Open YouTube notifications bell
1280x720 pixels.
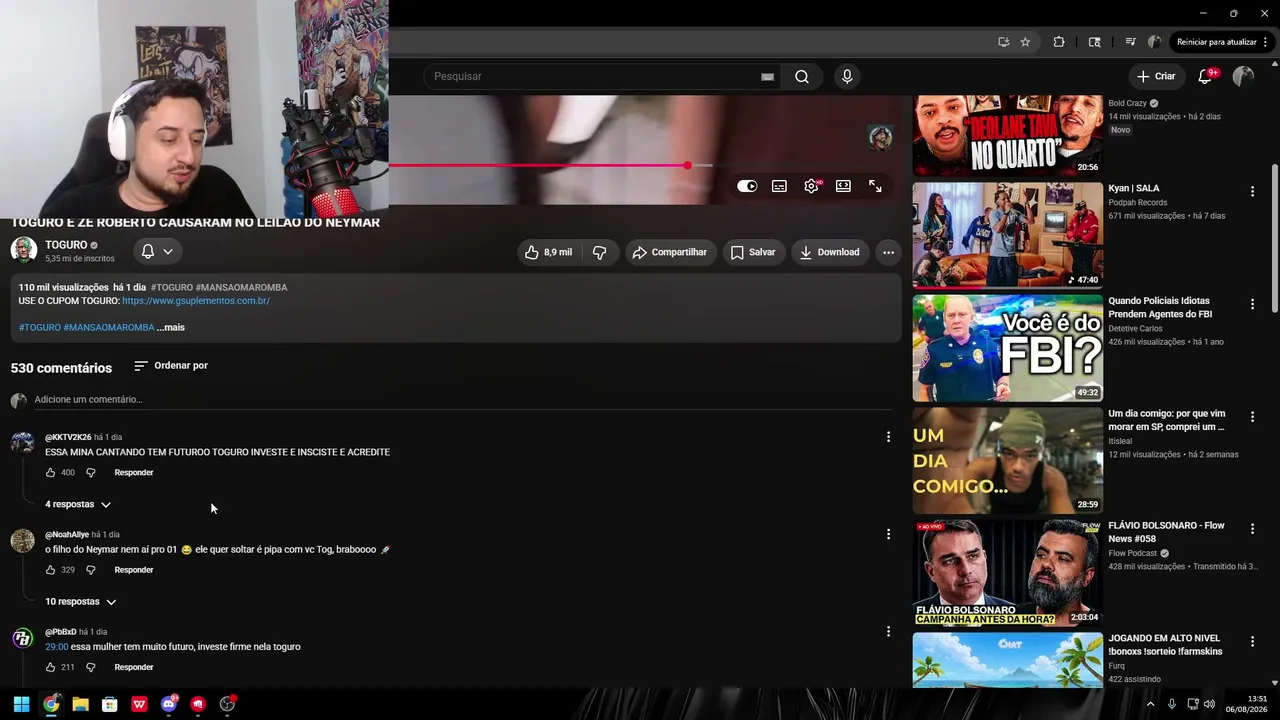1205,76
